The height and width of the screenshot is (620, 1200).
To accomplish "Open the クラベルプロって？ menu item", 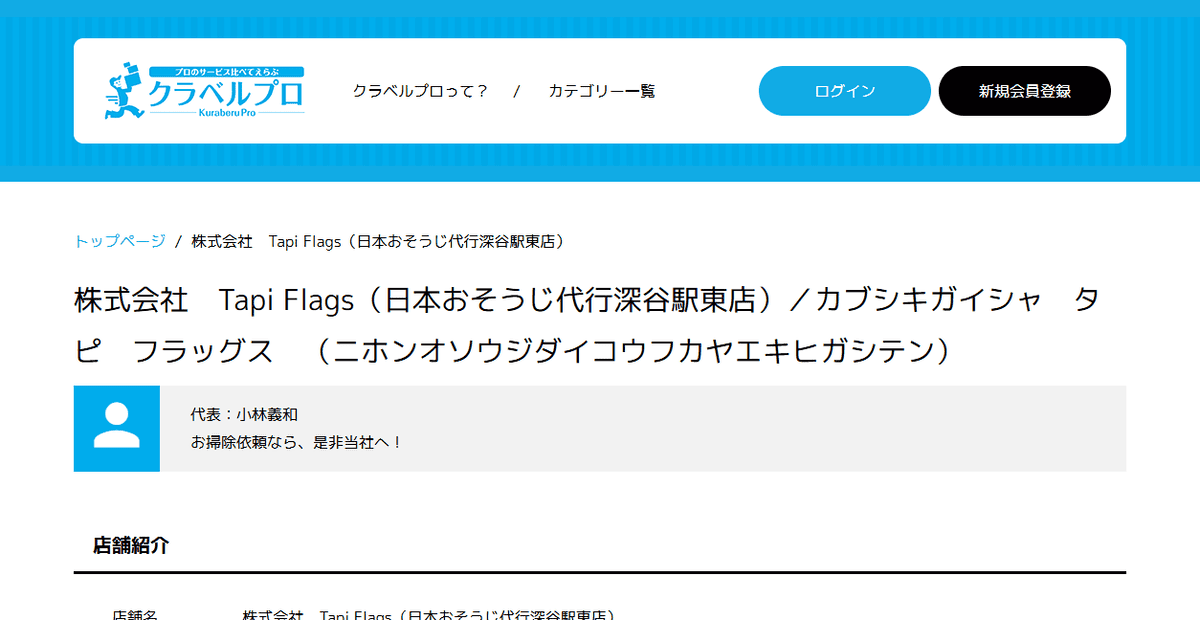I will tap(420, 91).
